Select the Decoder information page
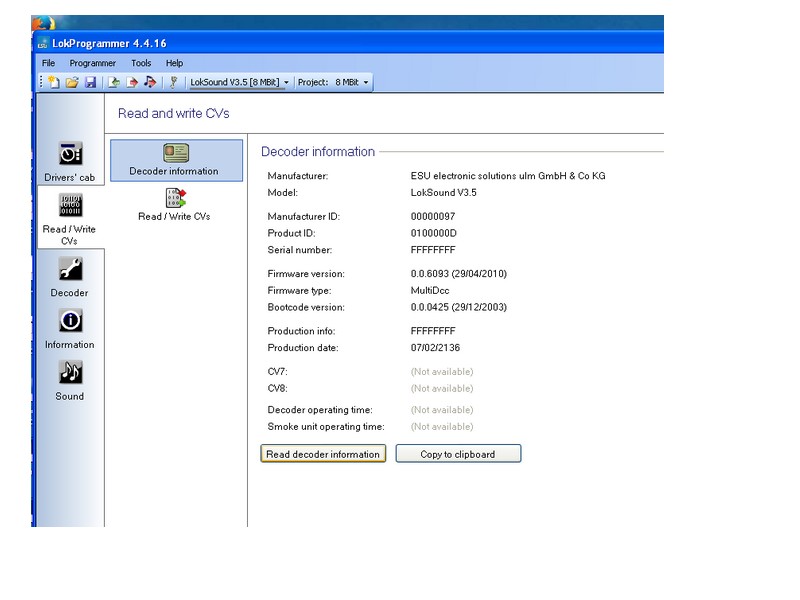 pyautogui.click(x=177, y=160)
